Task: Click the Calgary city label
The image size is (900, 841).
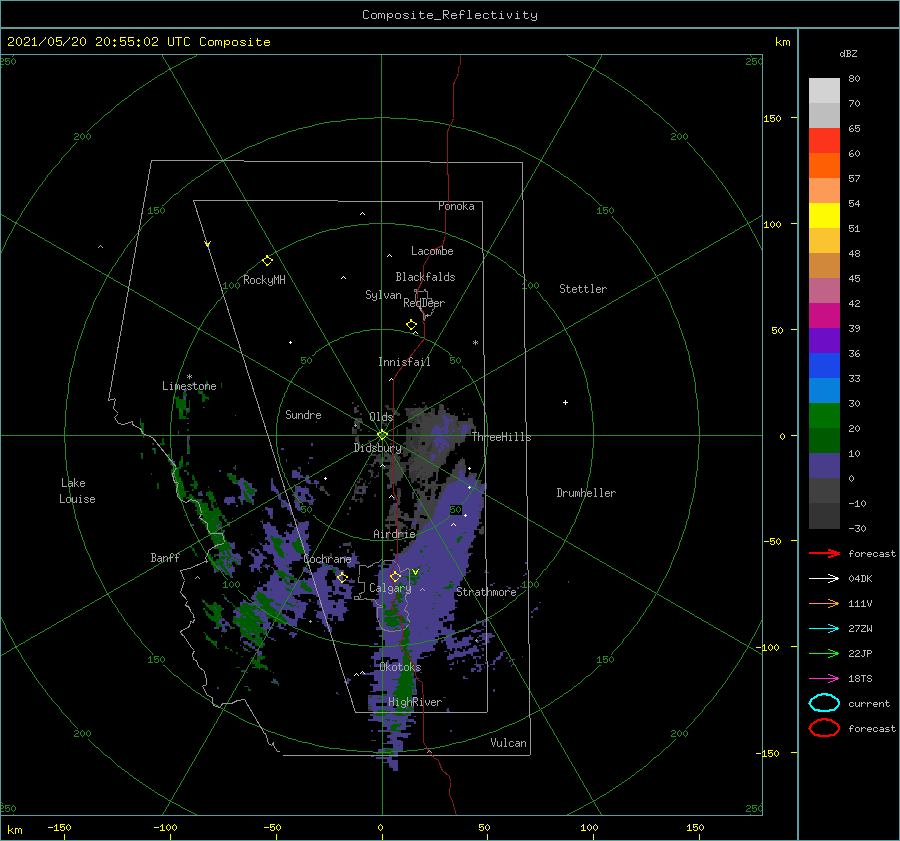Action: (x=390, y=588)
